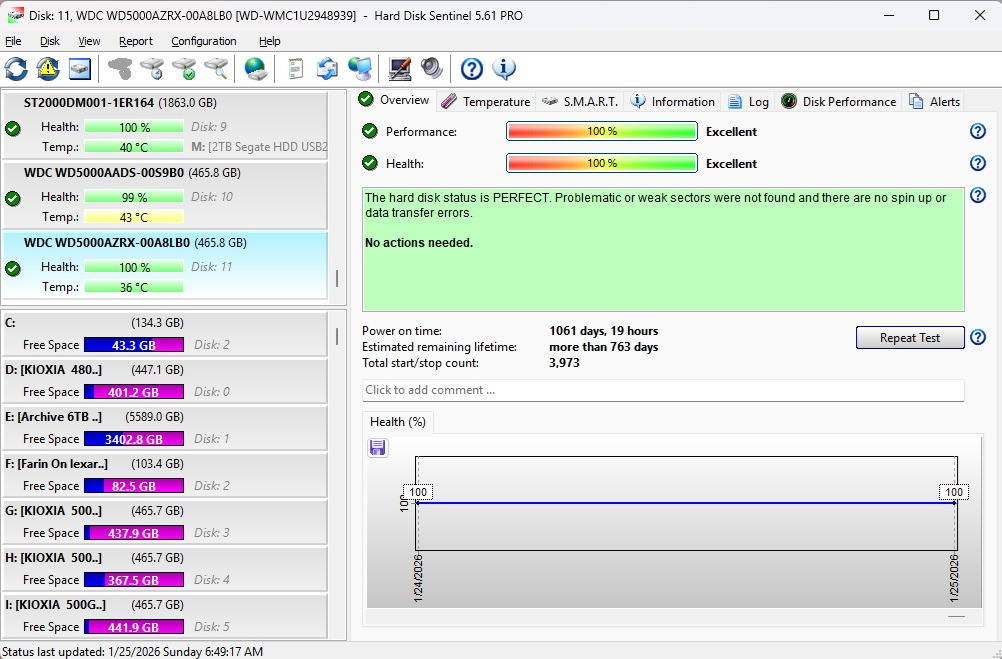This screenshot has height=659, width=1002.
Task: Open the report document icon
Action: point(295,69)
